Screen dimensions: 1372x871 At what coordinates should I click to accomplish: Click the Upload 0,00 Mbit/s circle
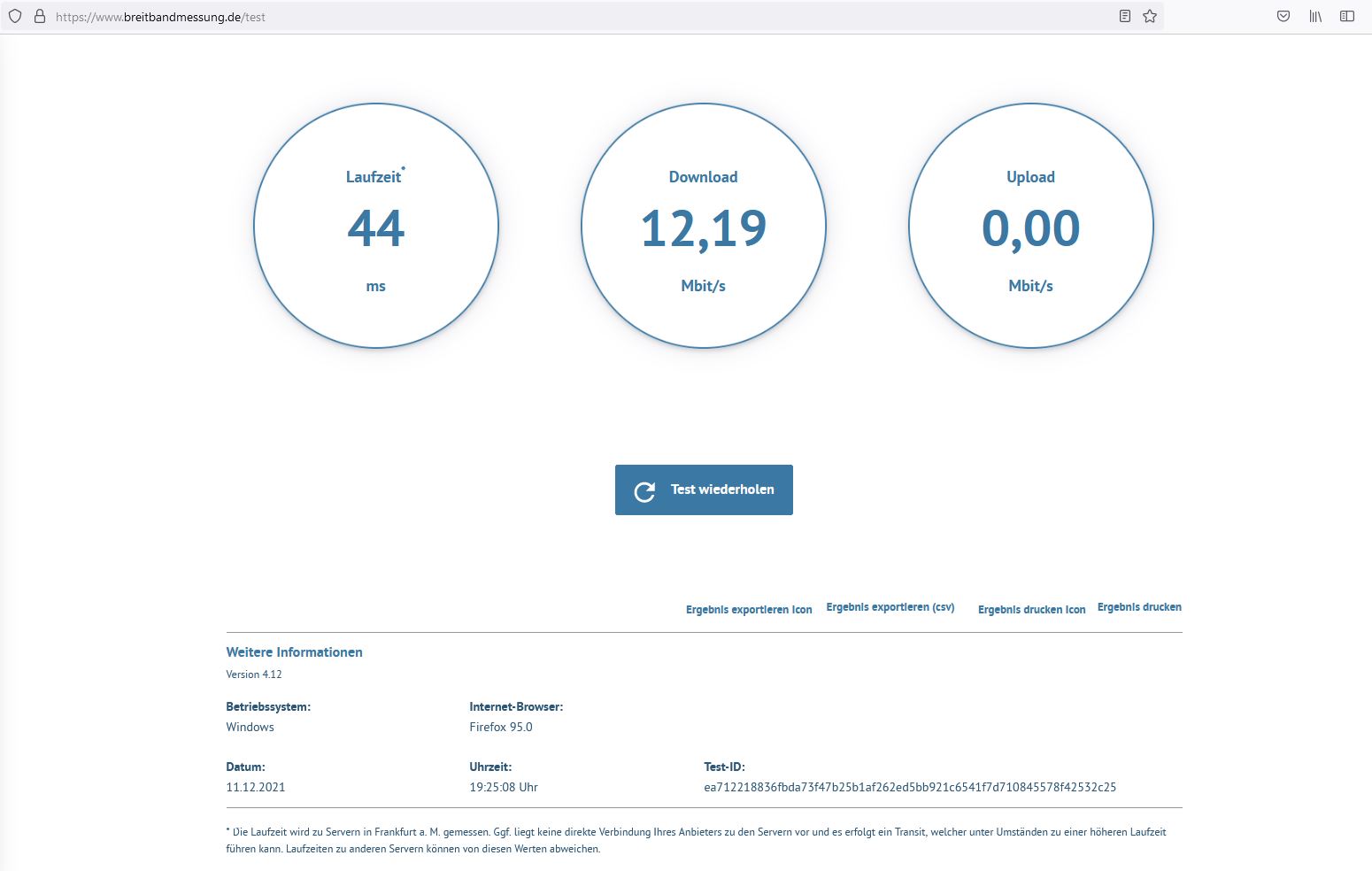(1031, 227)
